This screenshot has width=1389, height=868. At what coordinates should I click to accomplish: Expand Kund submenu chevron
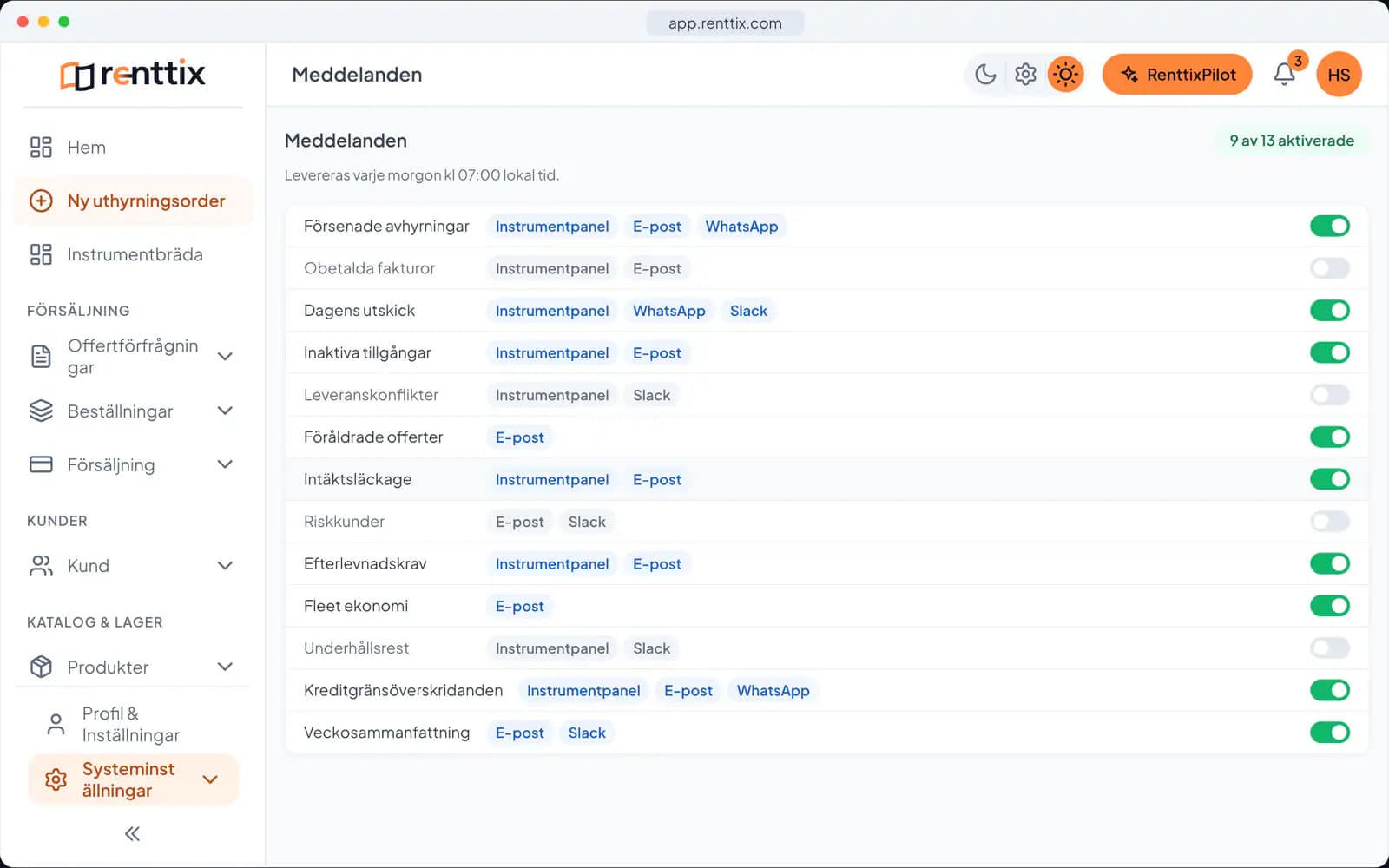pyautogui.click(x=225, y=566)
